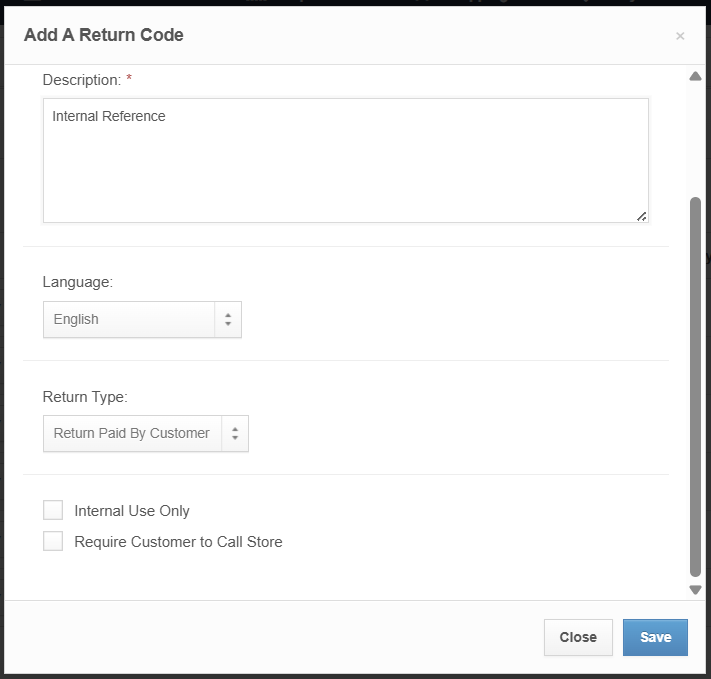Click the 'Internal Use Only' label text
The image size is (711, 679).
click(x=132, y=511)
